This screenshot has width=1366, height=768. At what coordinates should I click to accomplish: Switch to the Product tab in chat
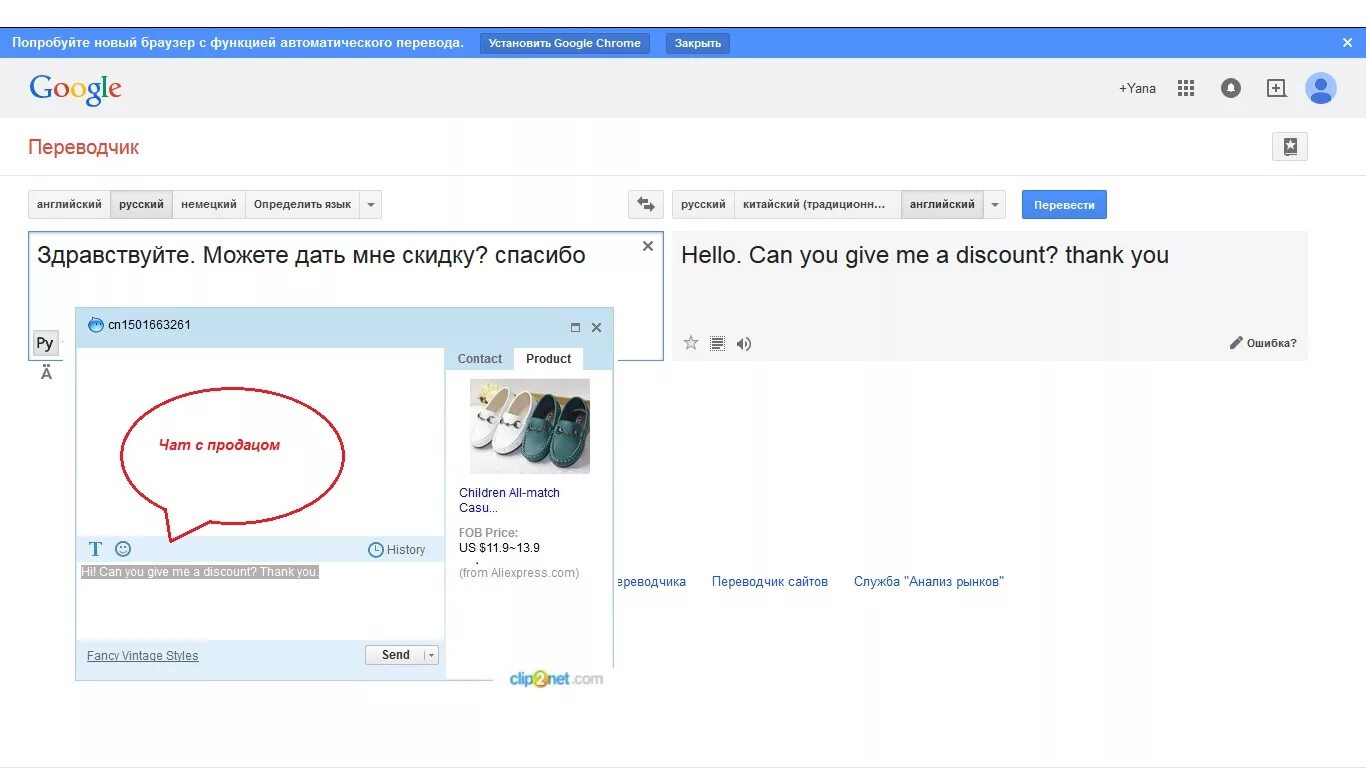(548, 359)
